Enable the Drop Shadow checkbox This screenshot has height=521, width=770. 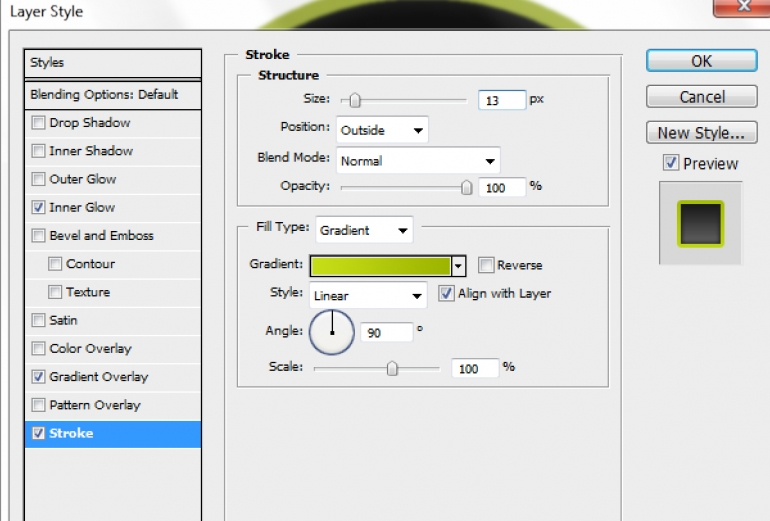pos(38,122)
